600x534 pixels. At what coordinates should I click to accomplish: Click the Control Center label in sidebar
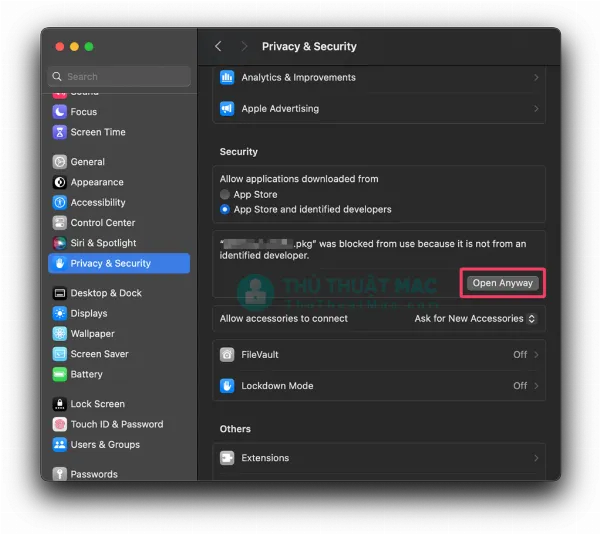[103, 223]
